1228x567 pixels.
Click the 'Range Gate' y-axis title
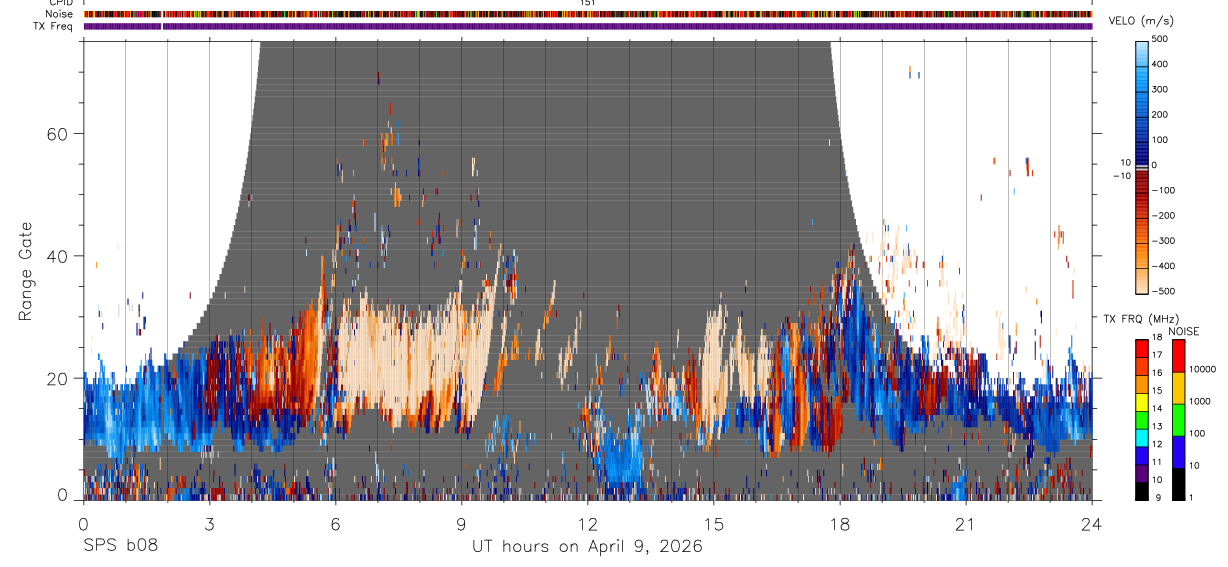(x=25, y=271)
